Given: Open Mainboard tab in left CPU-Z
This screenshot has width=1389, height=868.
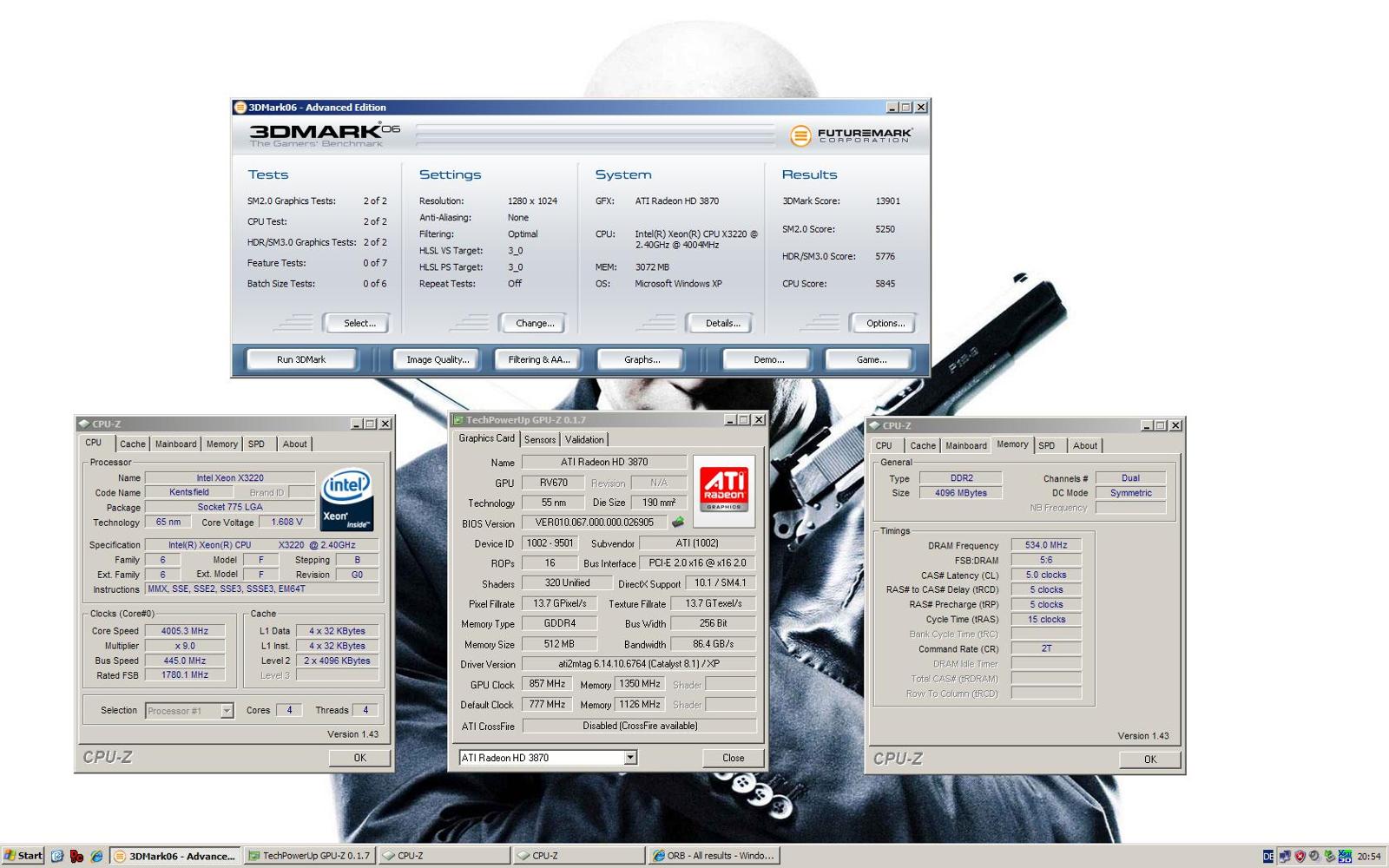Looking at the screenshot, I should point(176,444).
